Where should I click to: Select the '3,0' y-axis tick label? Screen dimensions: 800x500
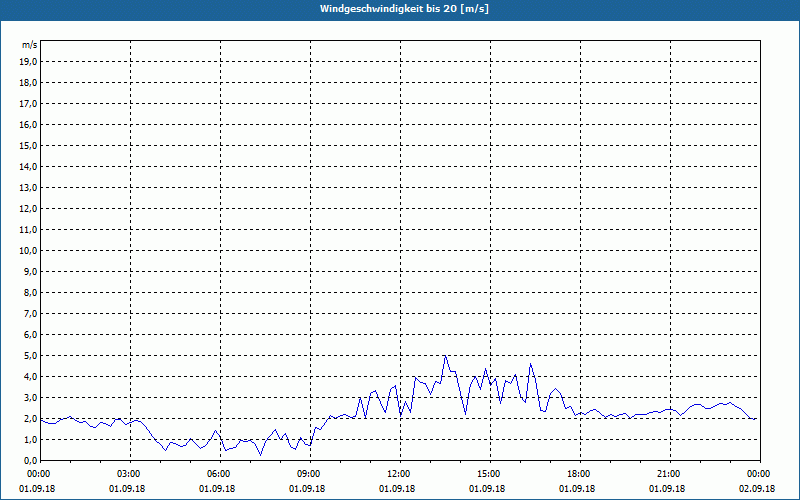pos(30,397)
